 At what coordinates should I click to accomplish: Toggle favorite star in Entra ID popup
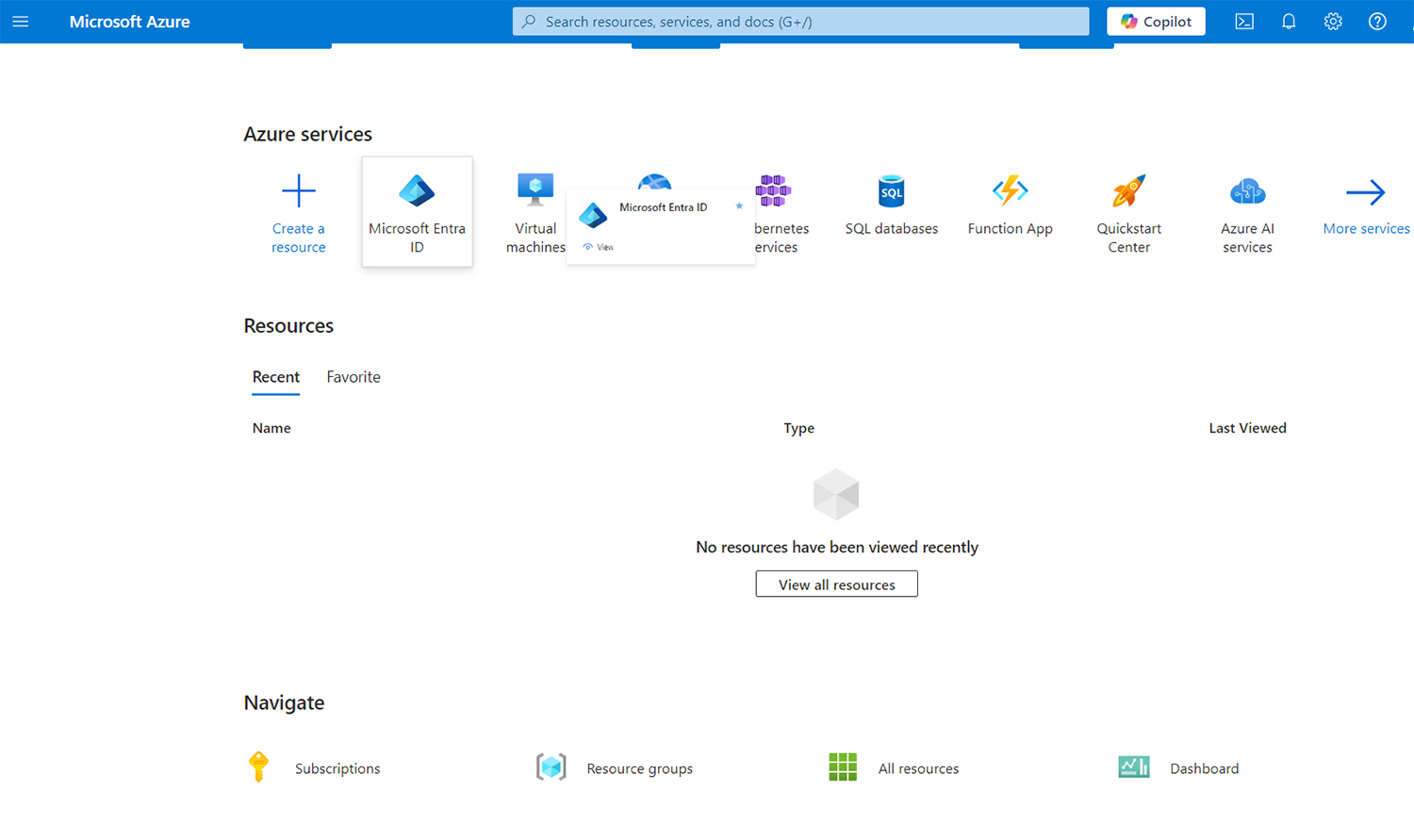pos(739,206)
